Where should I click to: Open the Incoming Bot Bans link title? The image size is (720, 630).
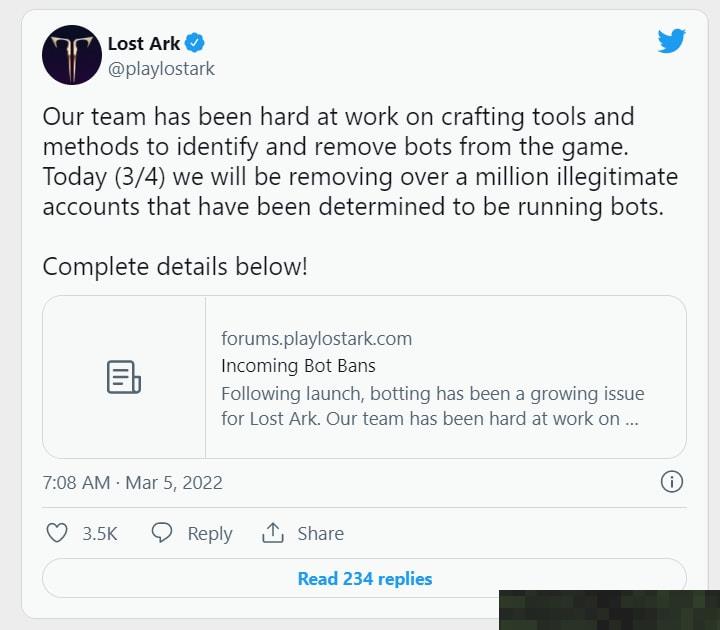click(298, 366)
